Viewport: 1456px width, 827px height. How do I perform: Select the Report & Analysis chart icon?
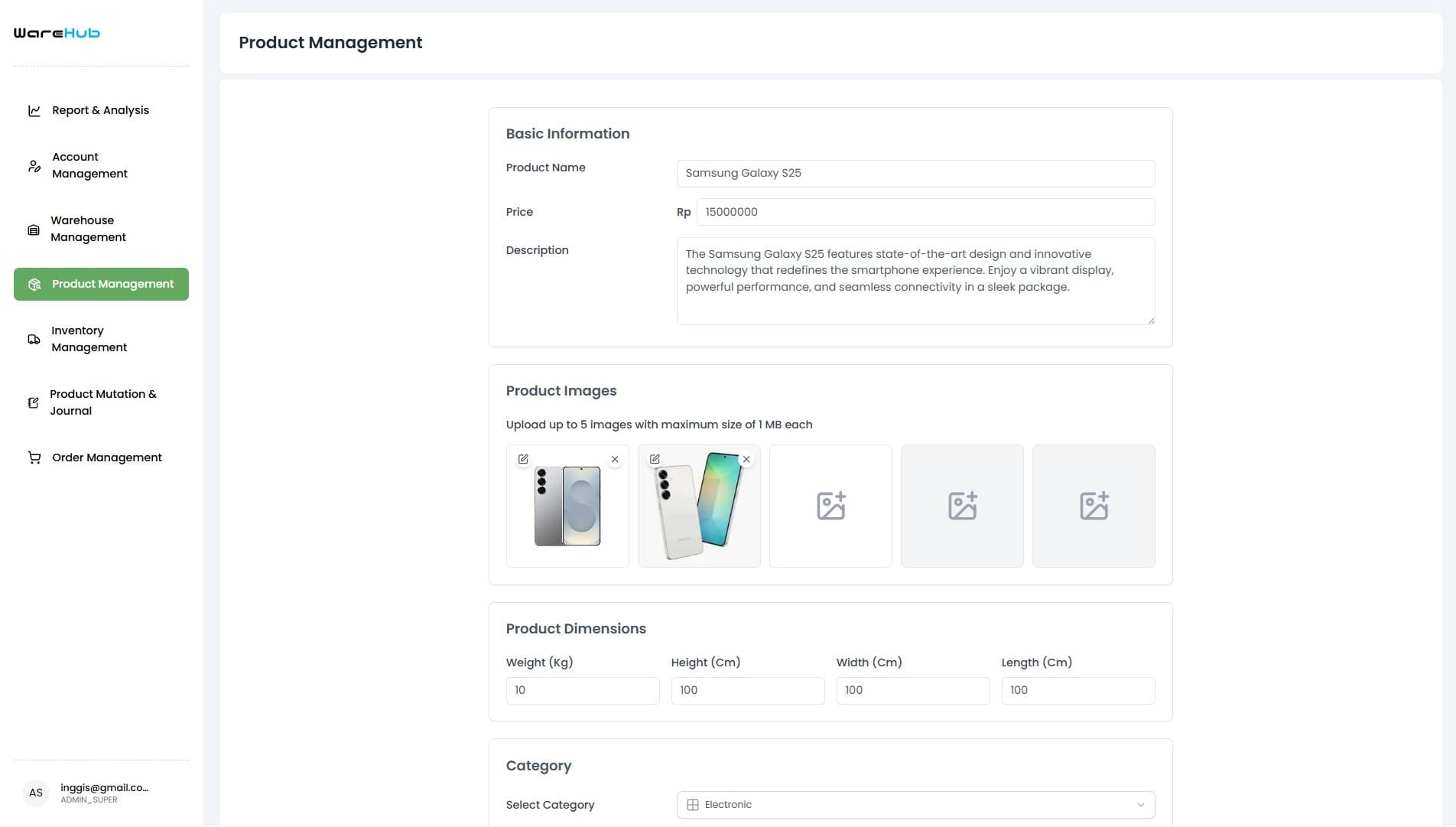34,110
